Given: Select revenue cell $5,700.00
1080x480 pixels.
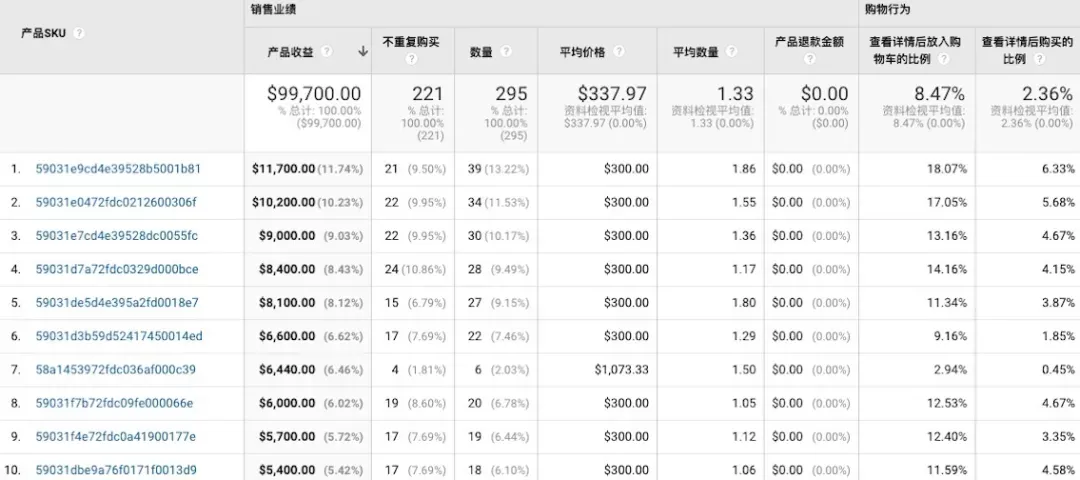Looking at the screenshot, I should tap(287, 437).
